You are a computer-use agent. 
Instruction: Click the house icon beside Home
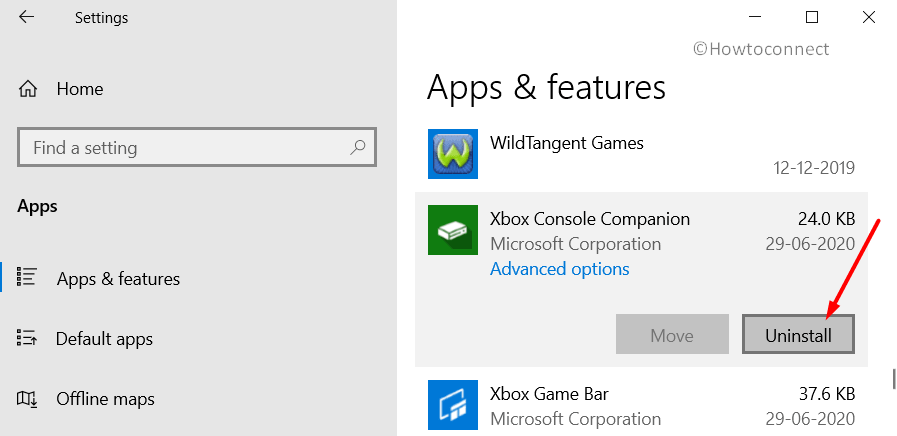point(27,89)
